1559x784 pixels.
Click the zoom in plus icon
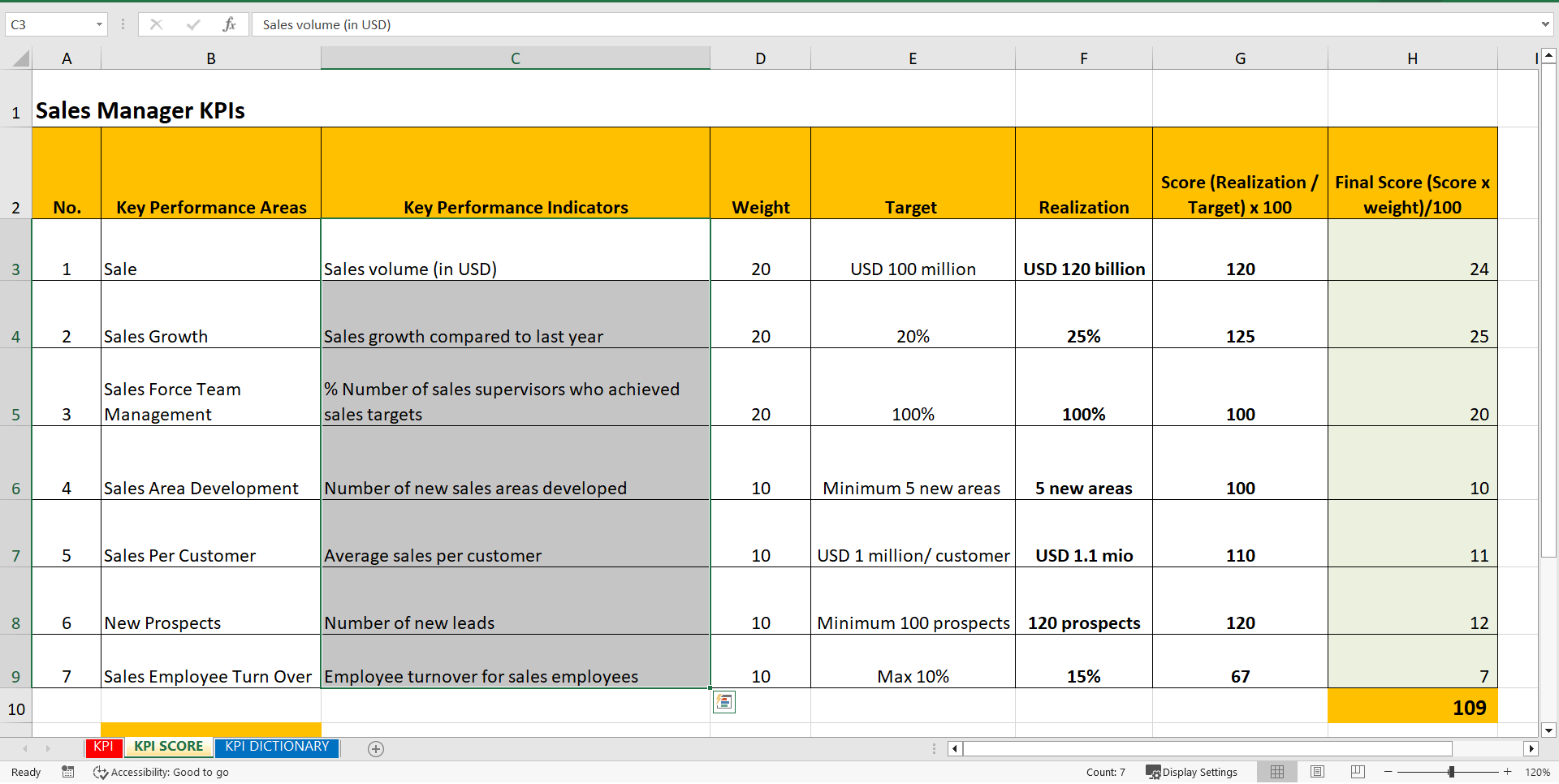point(1508,772)
